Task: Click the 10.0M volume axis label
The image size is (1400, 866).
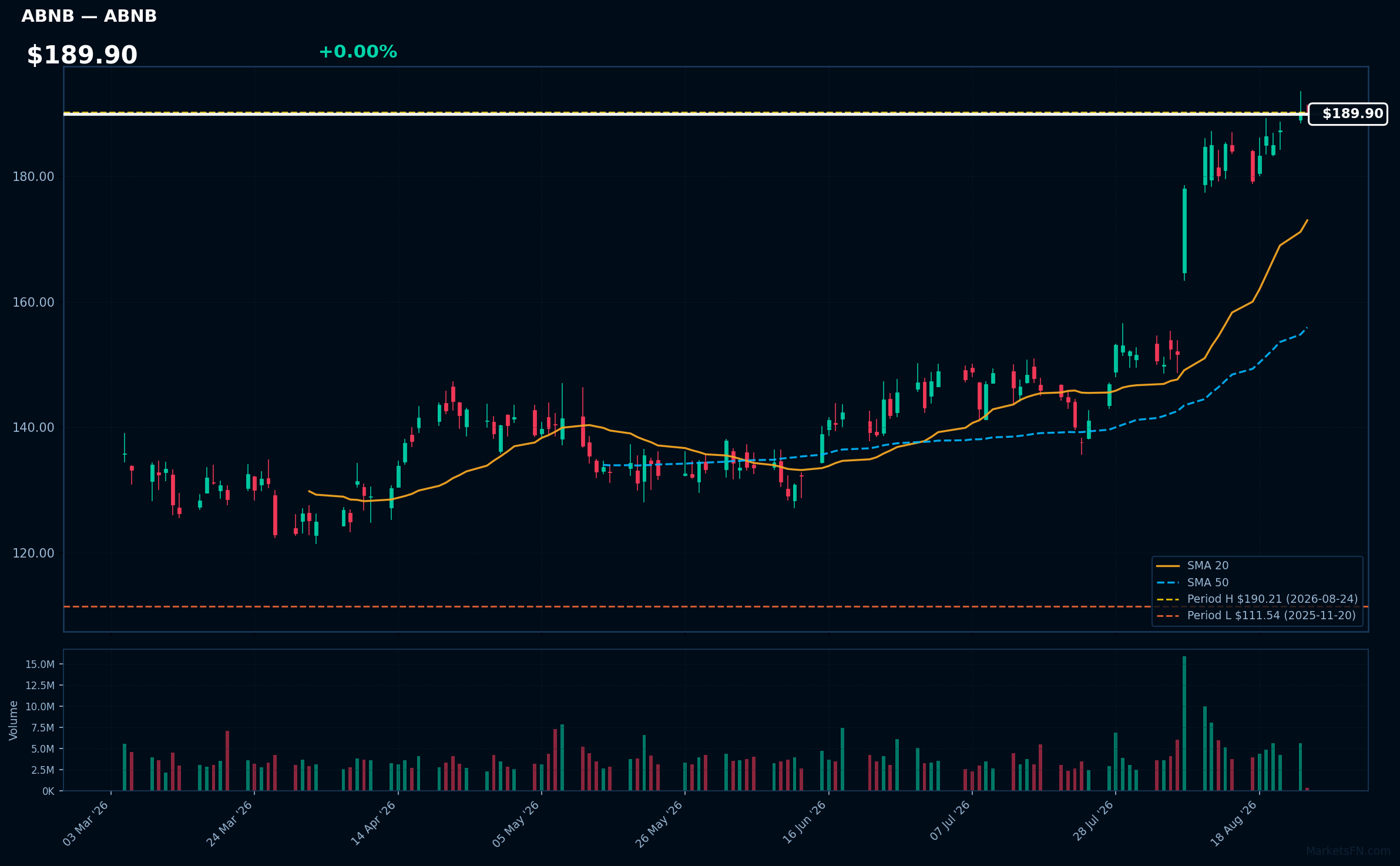Action: pyautogui.click(x=40, y=707)
